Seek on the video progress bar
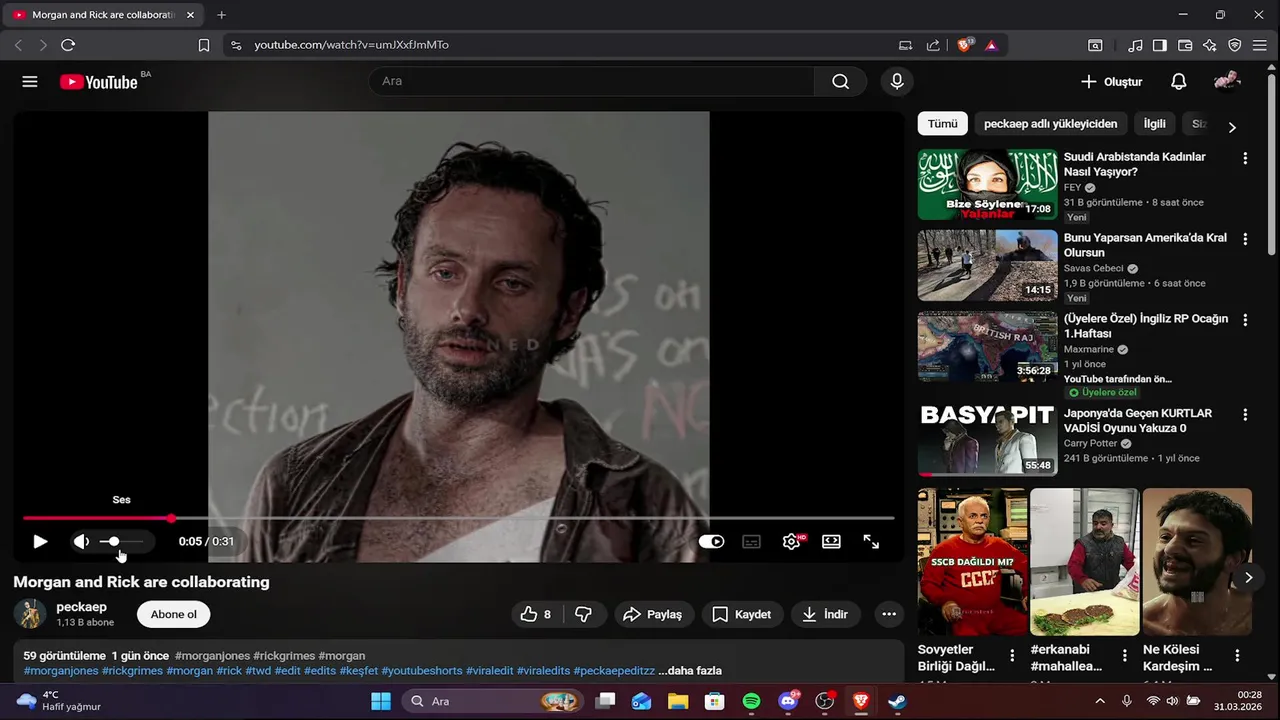Viewport: 1280px width, 720px height. [458, 518]
